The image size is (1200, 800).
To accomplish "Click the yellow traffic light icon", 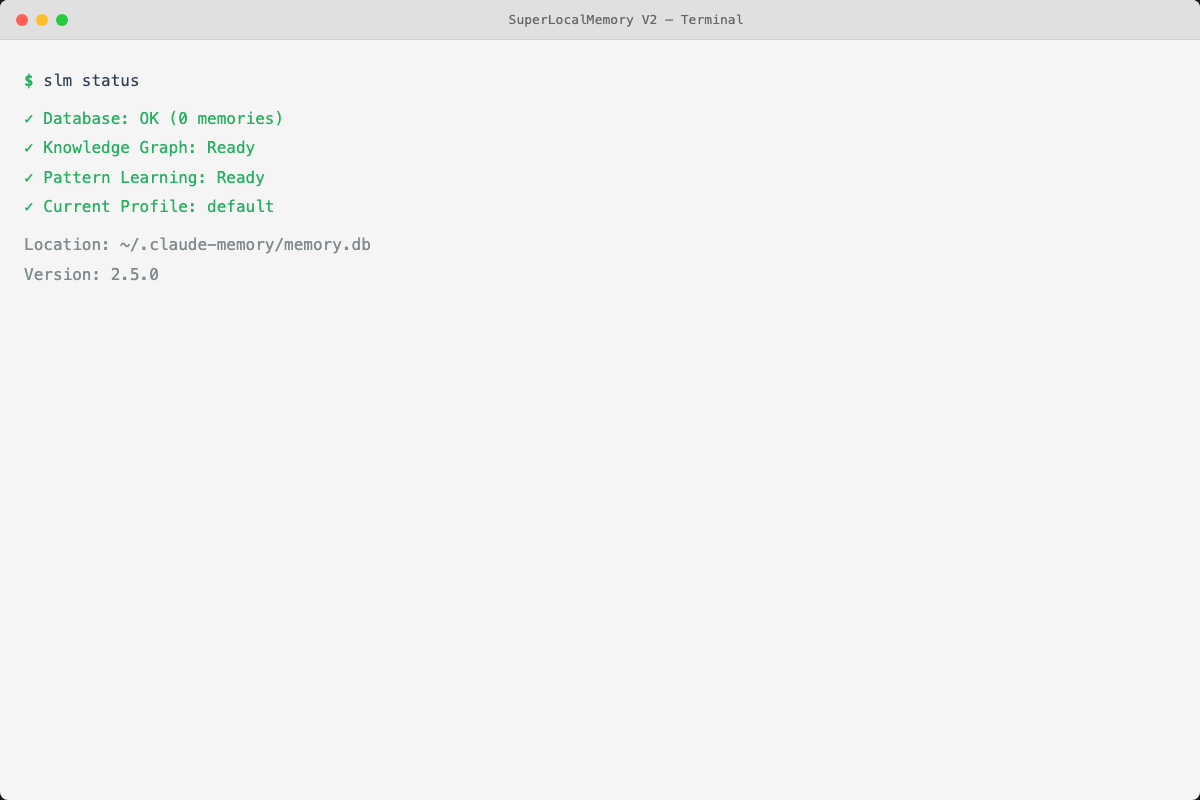I will [41, 18].
